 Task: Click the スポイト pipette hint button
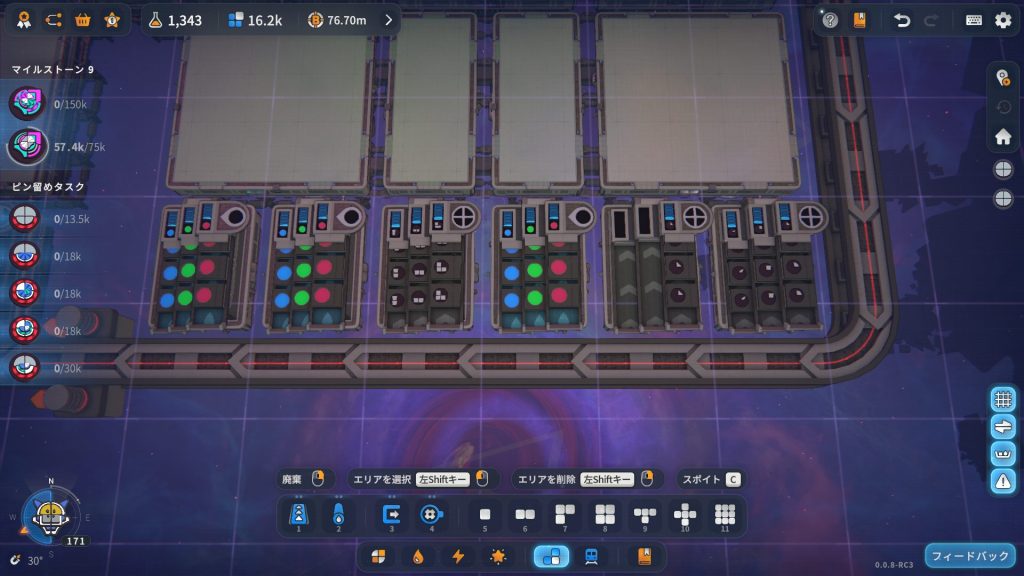(x=711, y=479)
